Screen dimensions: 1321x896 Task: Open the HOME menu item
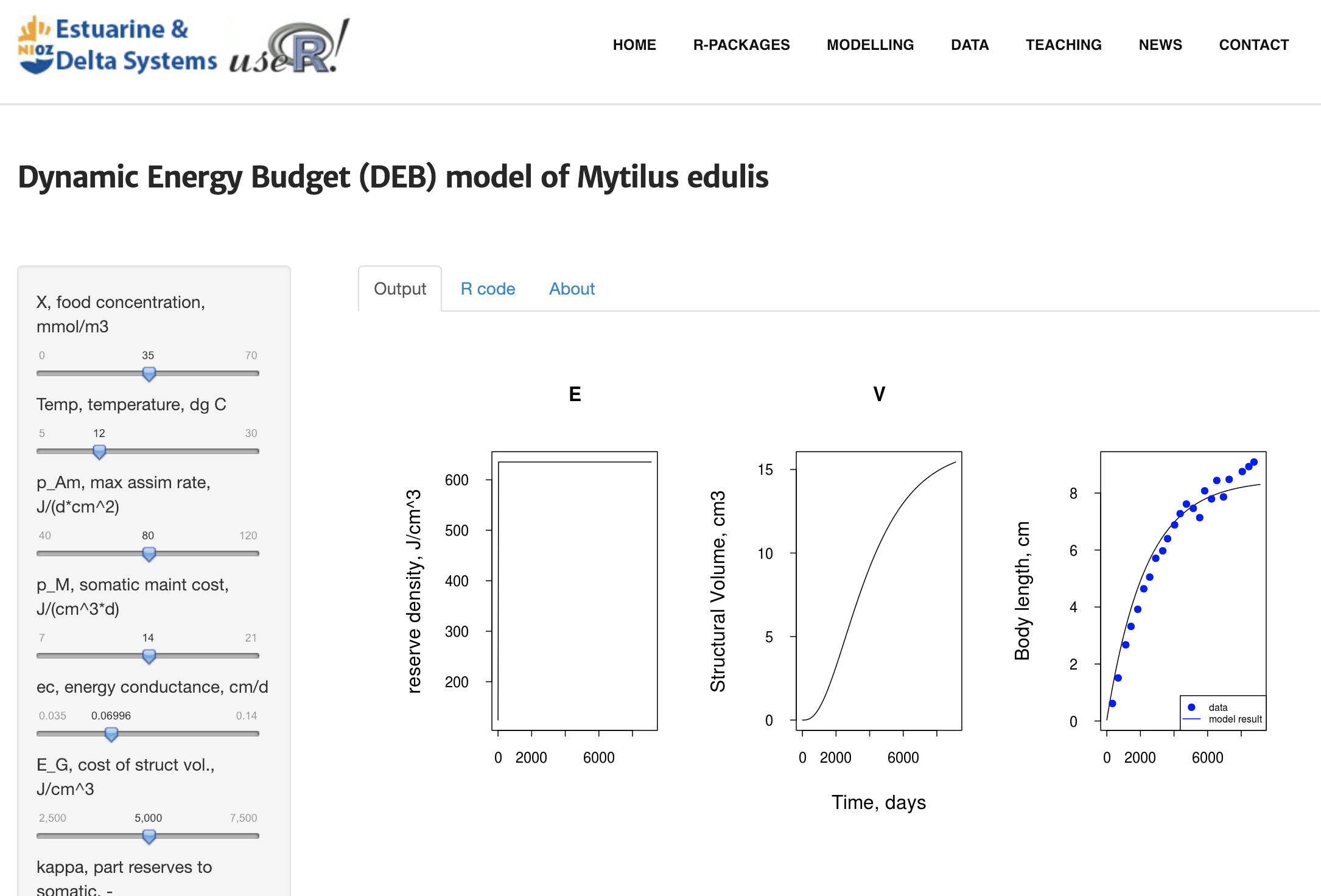coord(634,45)
